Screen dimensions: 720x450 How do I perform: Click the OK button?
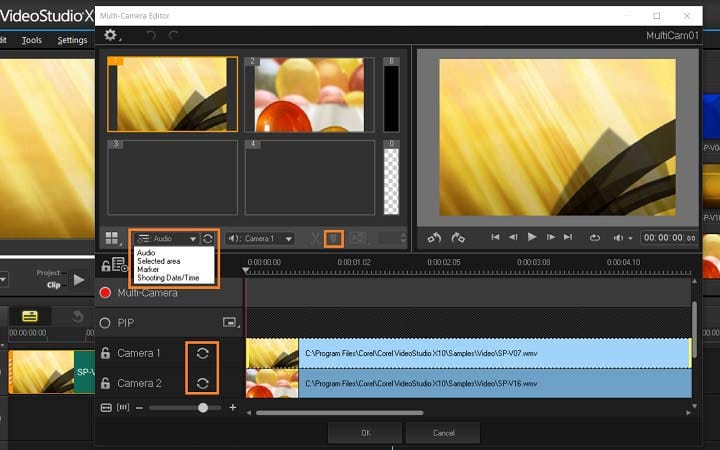click(365, 433)
